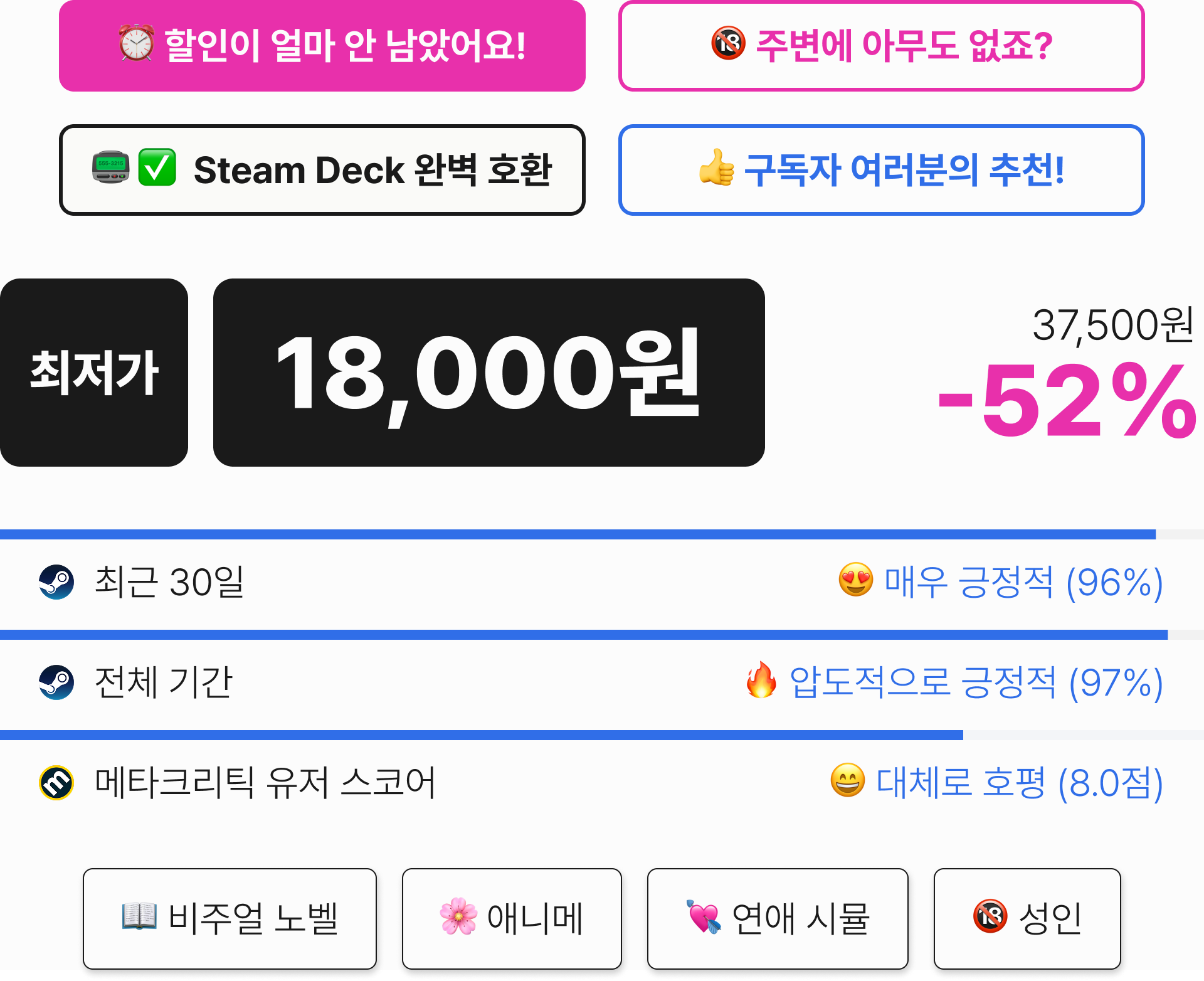Screen dimensions: 1204x981
Task: Click the pink 할인이 얼마 안 남았어요 banner
Action: 322,46
